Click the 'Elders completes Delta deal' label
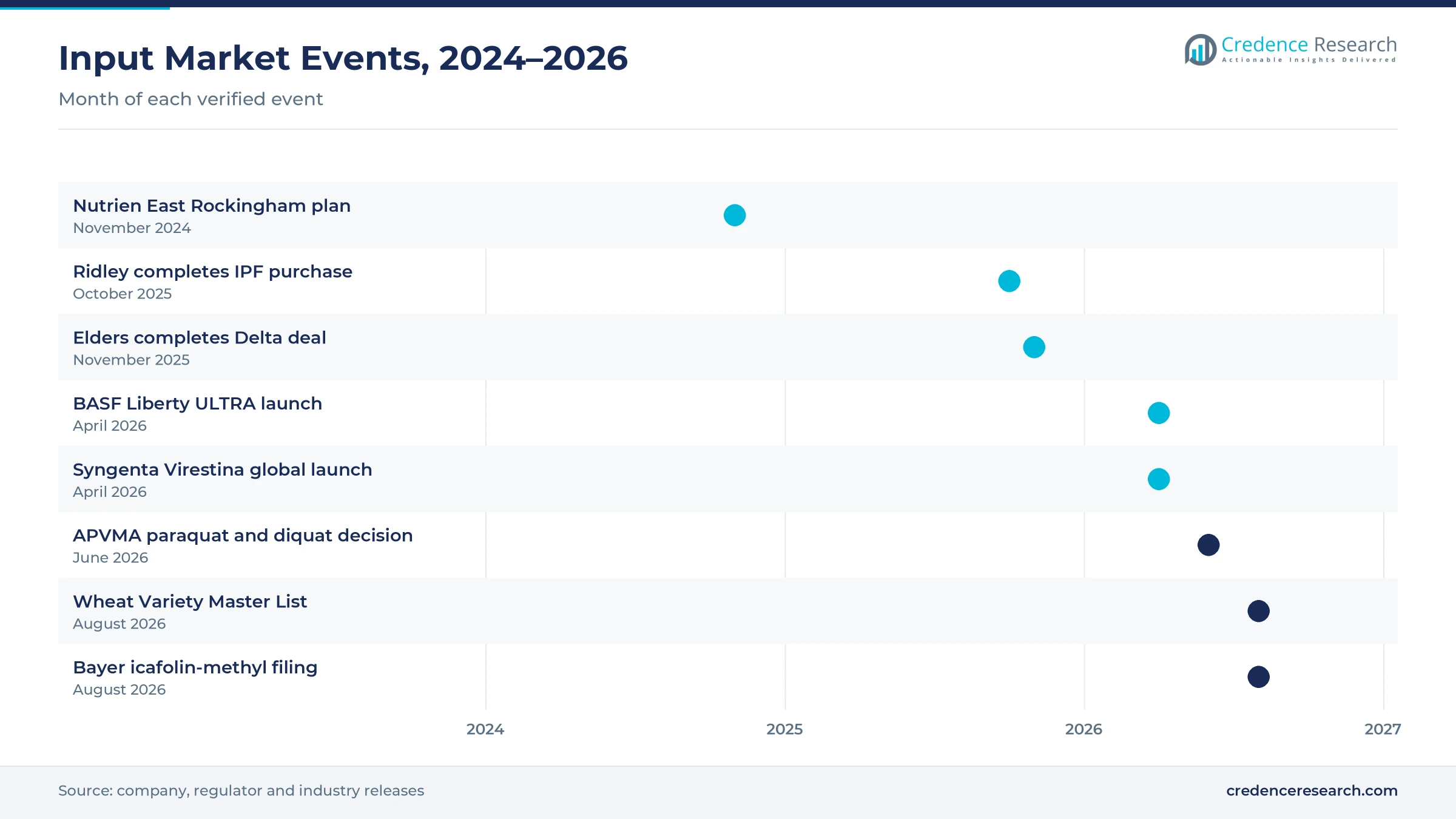 199,338
